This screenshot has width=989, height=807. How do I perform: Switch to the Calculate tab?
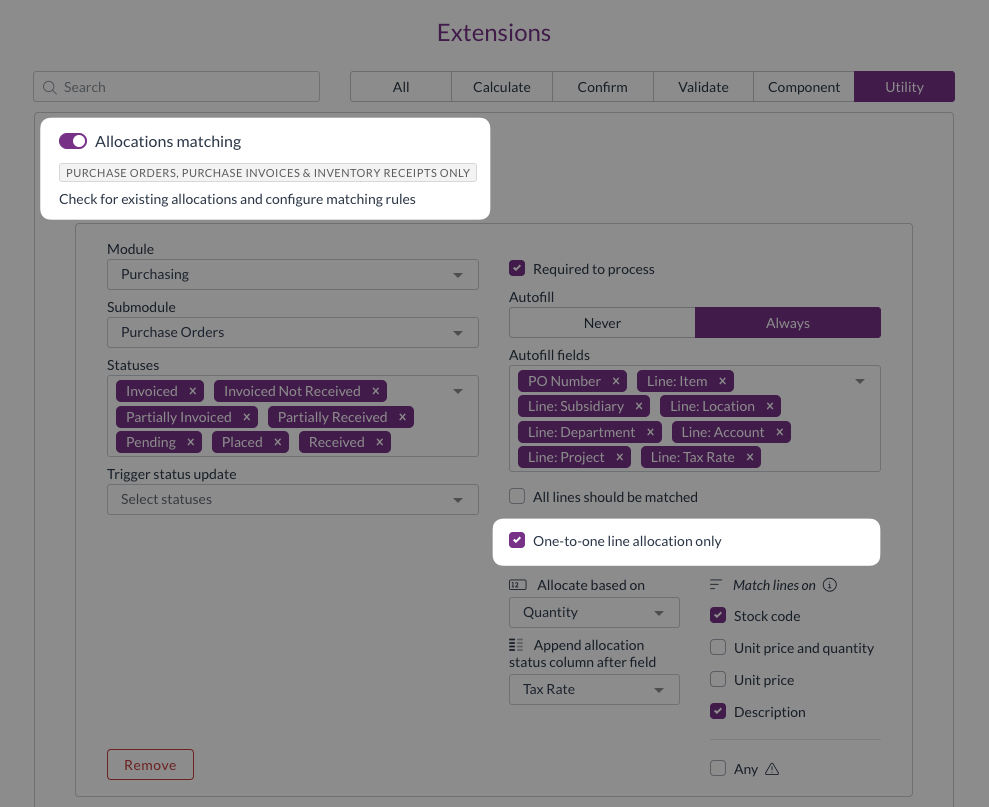pyautogui.click(x=502, y=87)
